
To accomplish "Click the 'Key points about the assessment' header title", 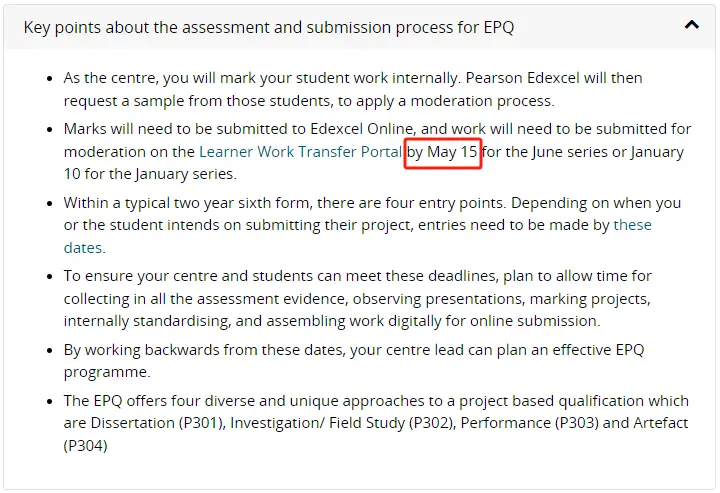I will coord(269,28).
